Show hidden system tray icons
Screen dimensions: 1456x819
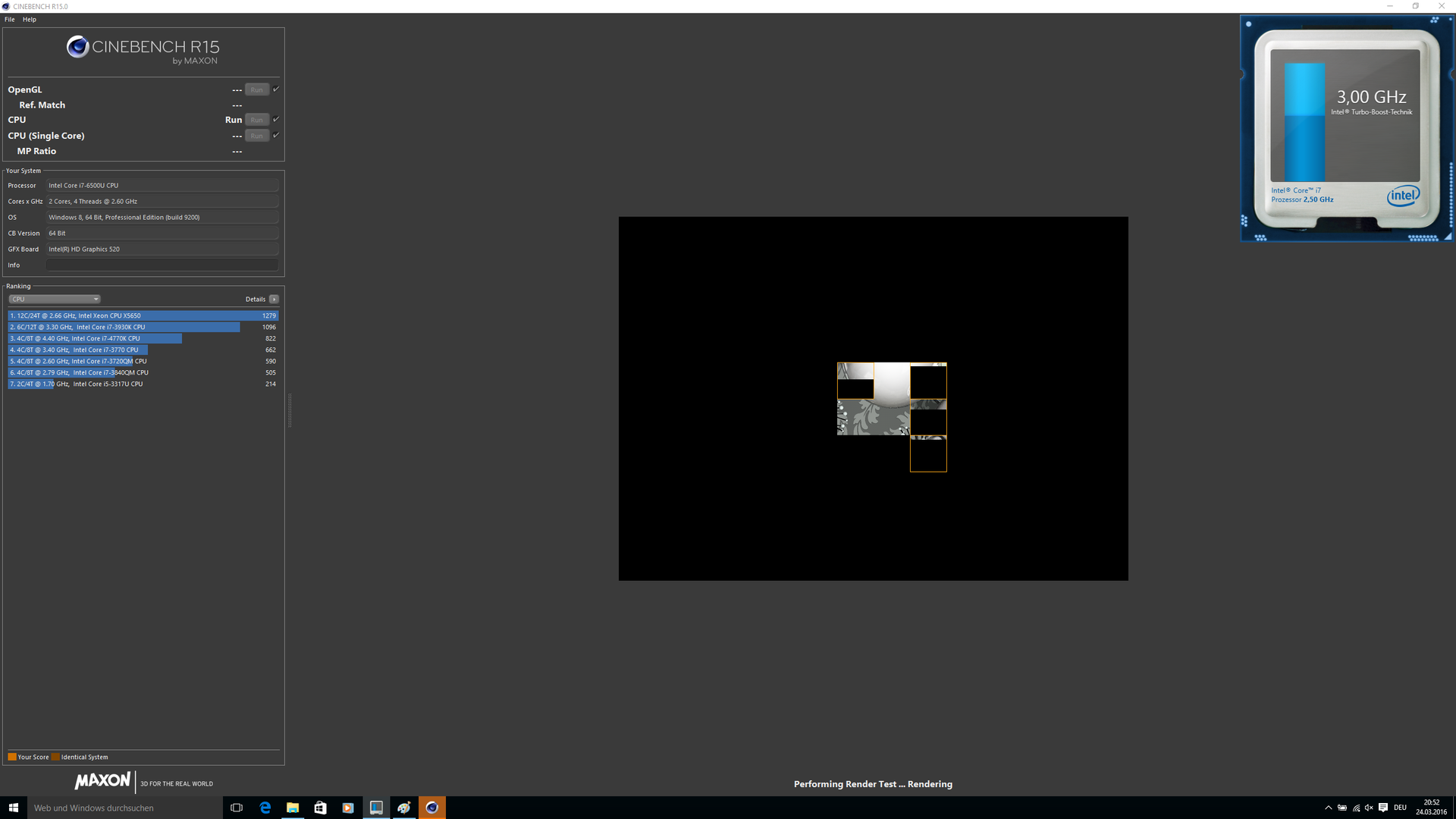1328,808
